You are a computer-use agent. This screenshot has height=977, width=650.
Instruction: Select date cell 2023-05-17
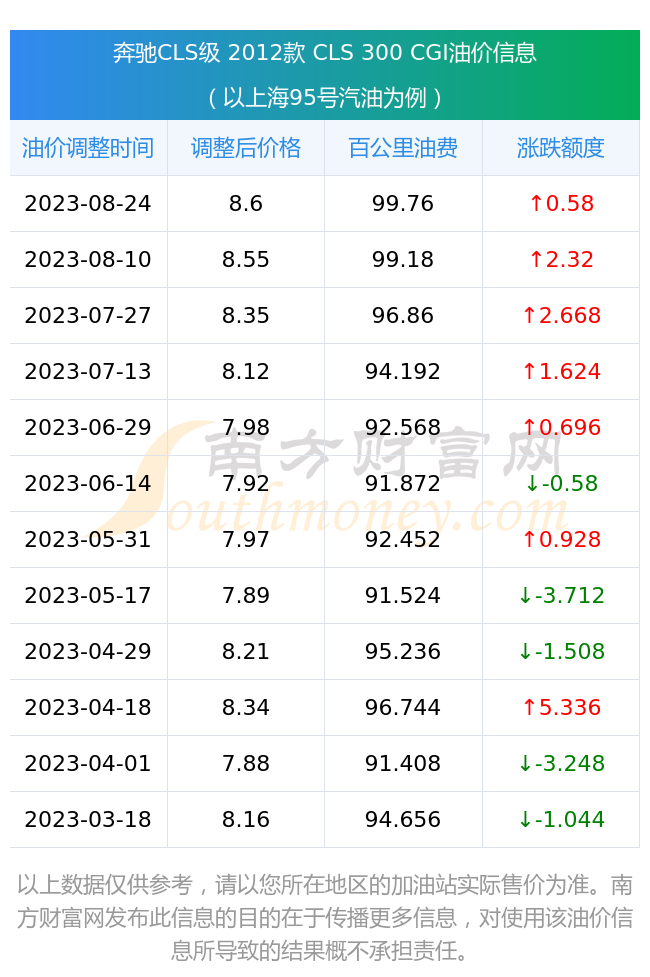[88, 596]
